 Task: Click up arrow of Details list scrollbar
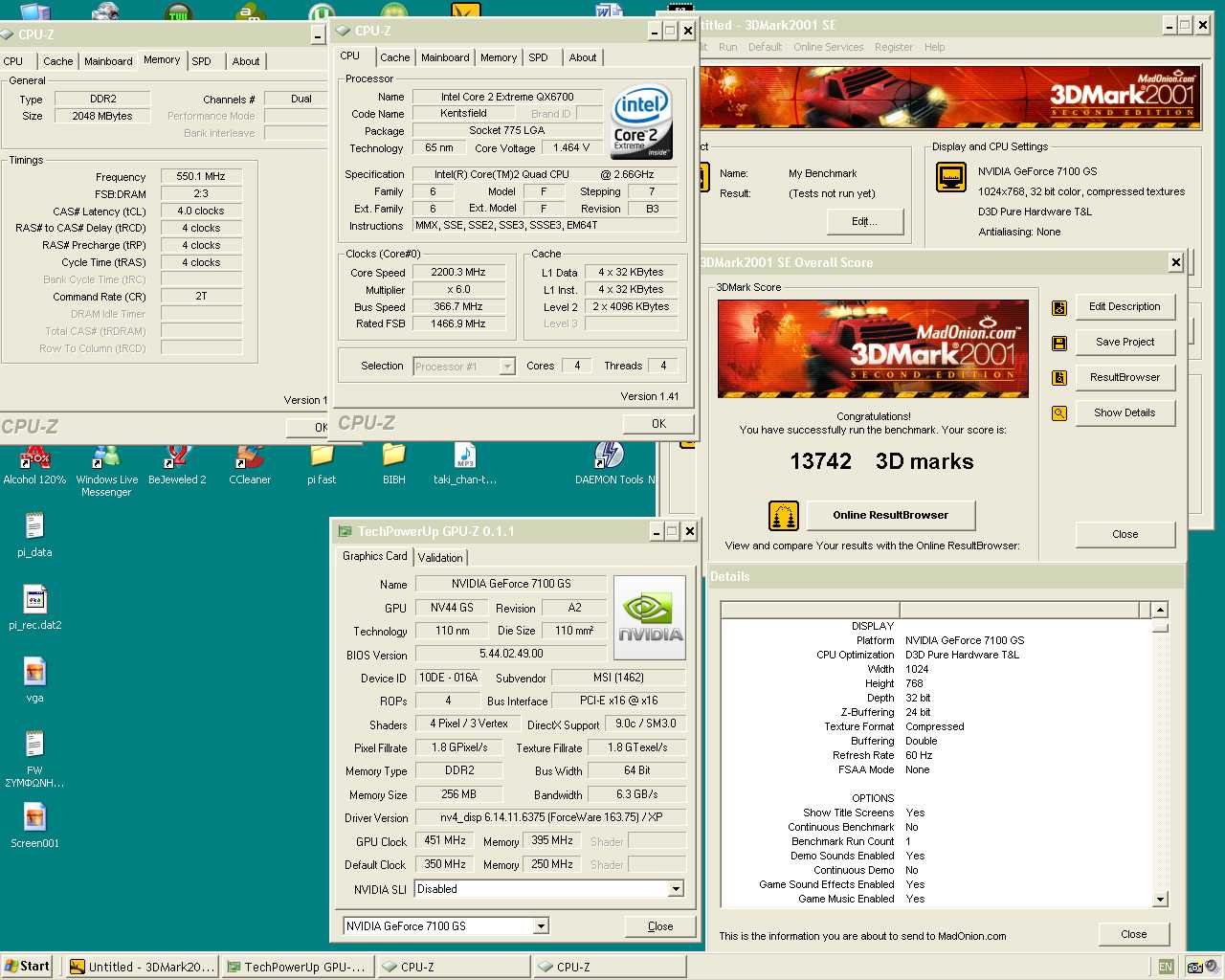point(1160,610)
